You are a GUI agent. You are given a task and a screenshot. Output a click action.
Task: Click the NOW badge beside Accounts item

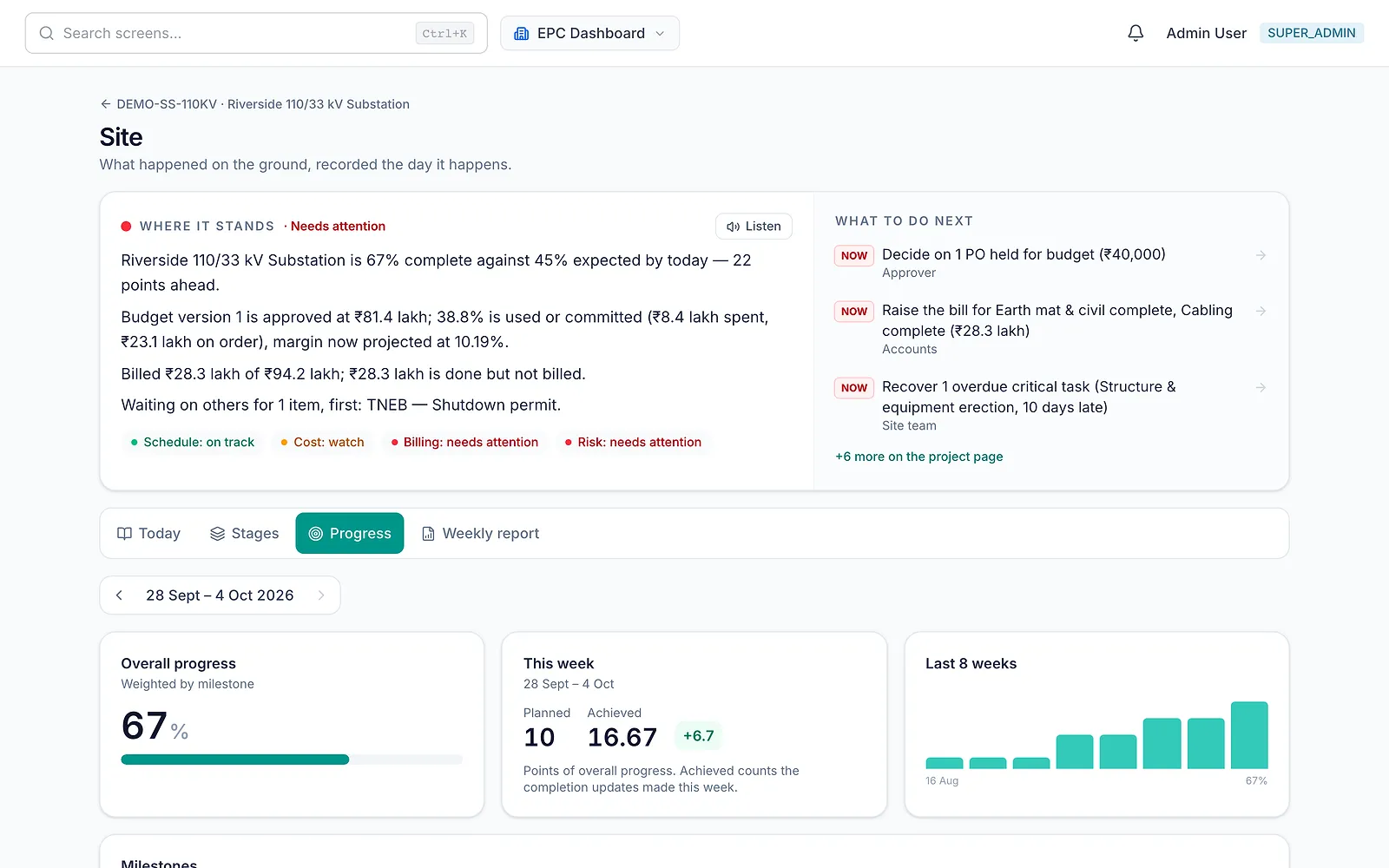pos(854,312)
